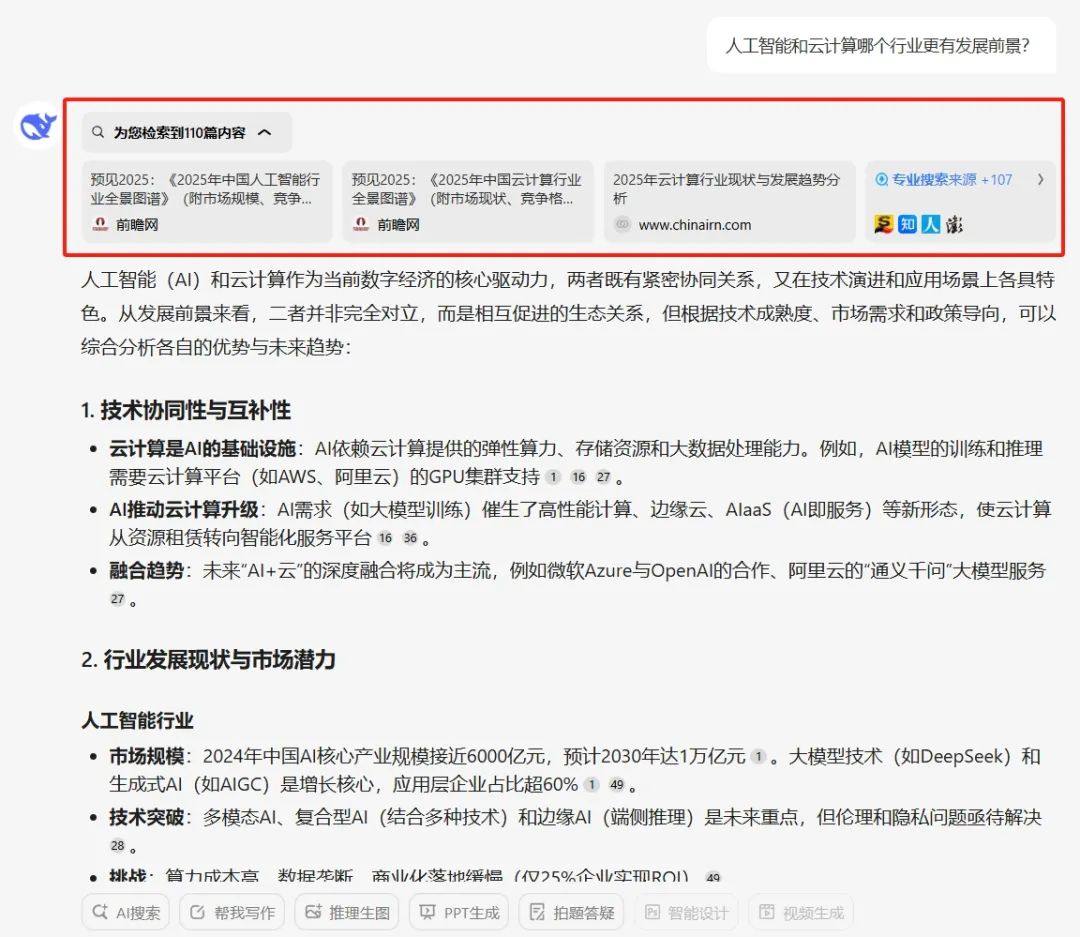Open citation 1 after 达1万亿元
The image size is (1080, 937).
pyautogui.click(x=758, y=756)
